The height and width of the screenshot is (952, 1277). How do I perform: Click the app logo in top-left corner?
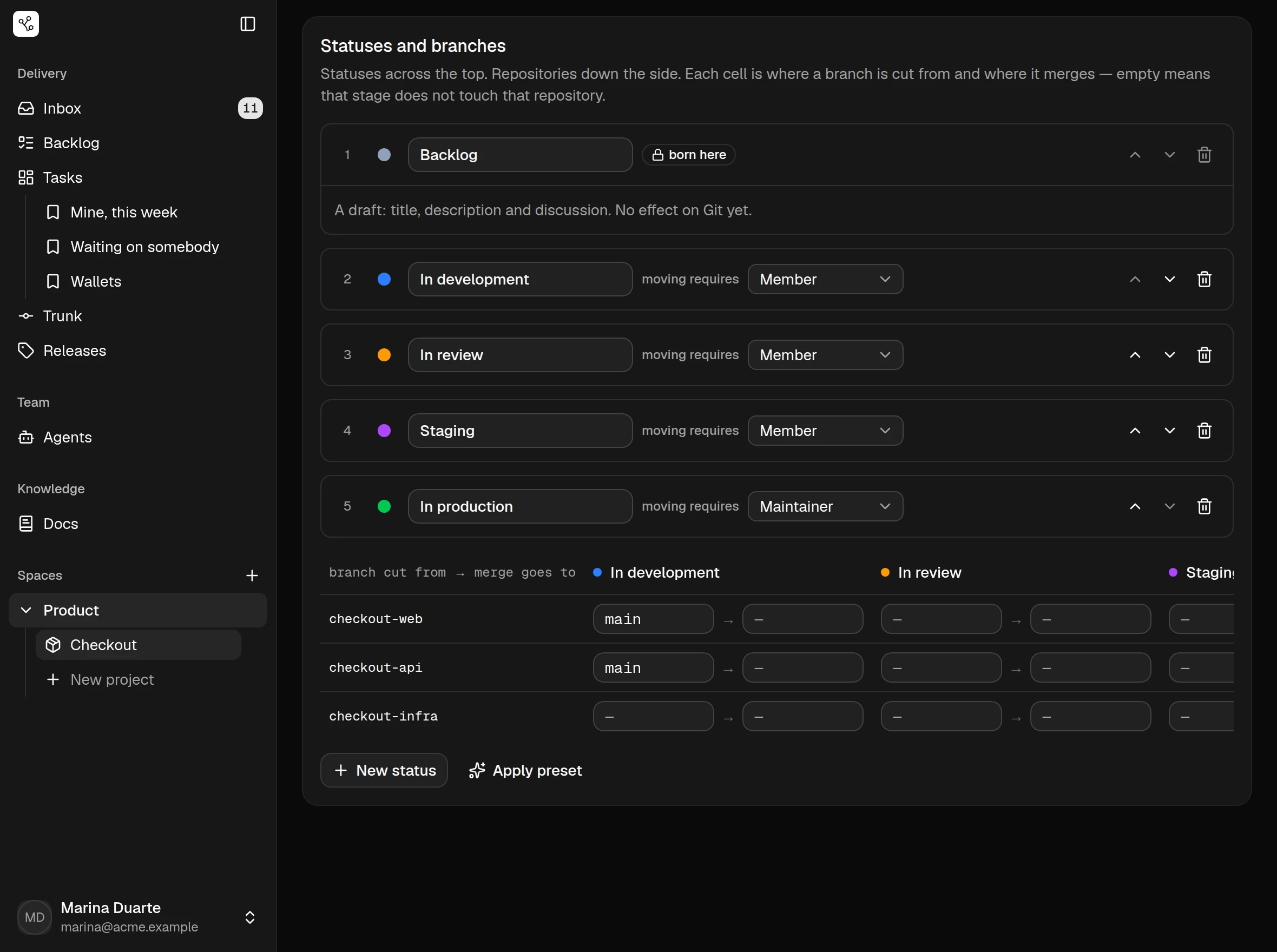click(26, 24)
